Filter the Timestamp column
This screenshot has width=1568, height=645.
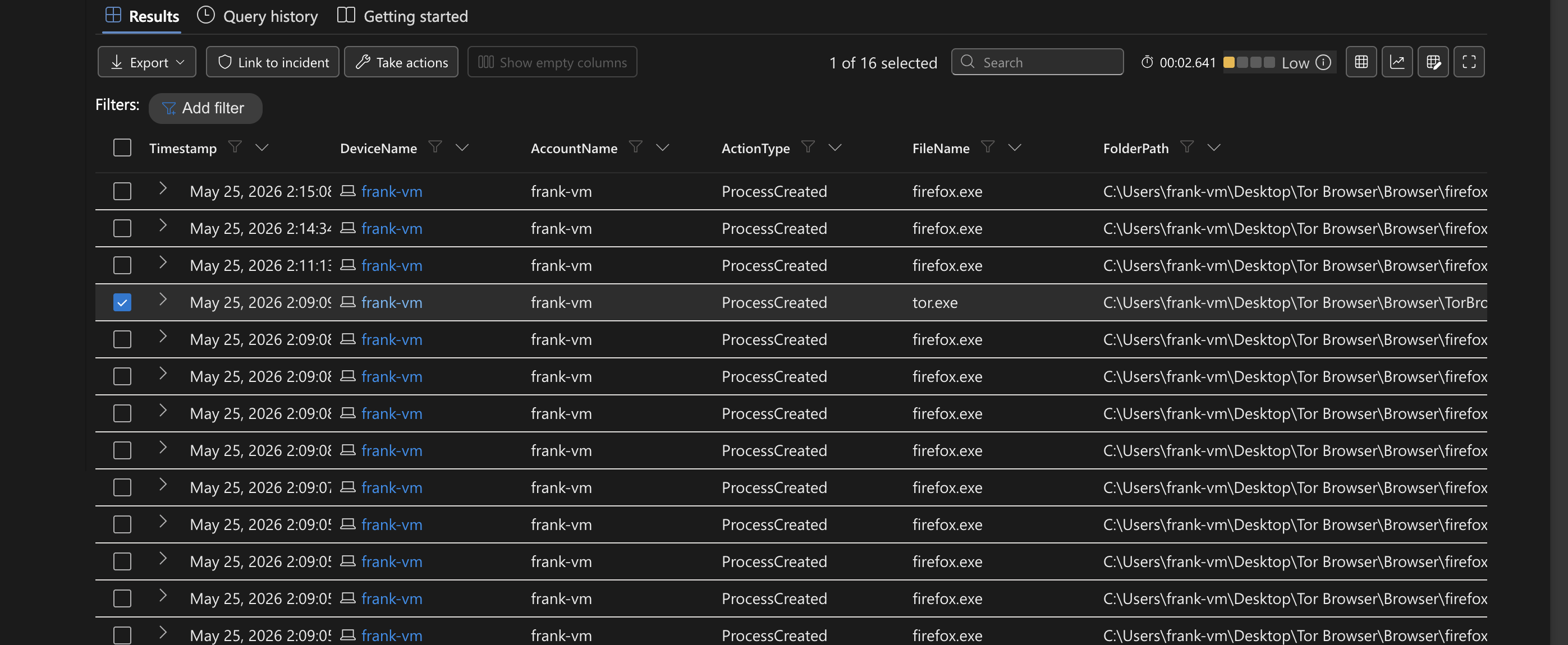[235, 146]
